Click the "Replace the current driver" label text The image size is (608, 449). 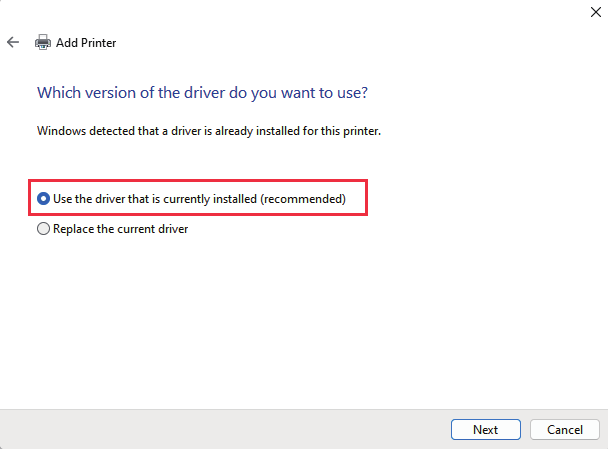pyautogui.click(x=120, y=229)
